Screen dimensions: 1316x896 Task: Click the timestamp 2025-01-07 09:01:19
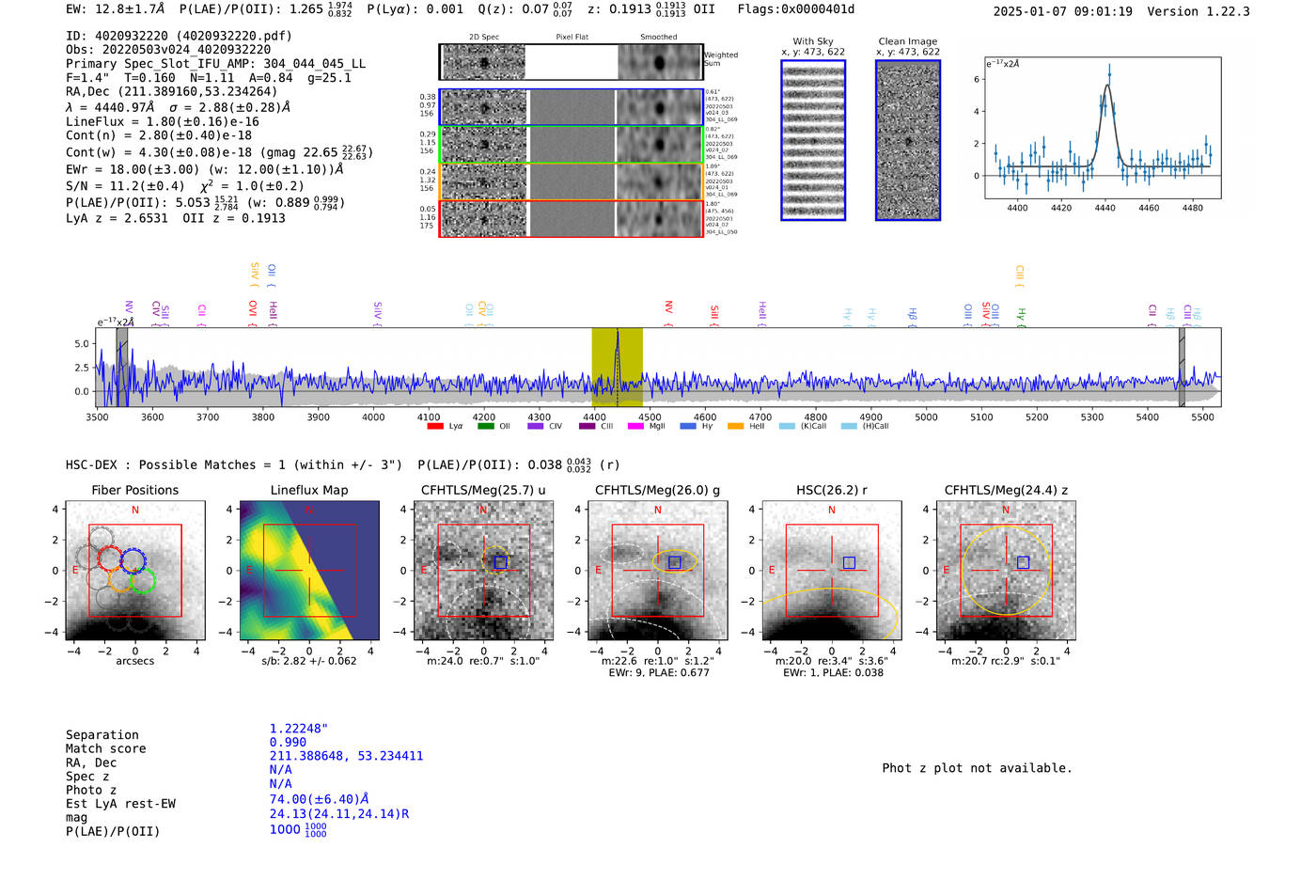tap(1062, 11)
